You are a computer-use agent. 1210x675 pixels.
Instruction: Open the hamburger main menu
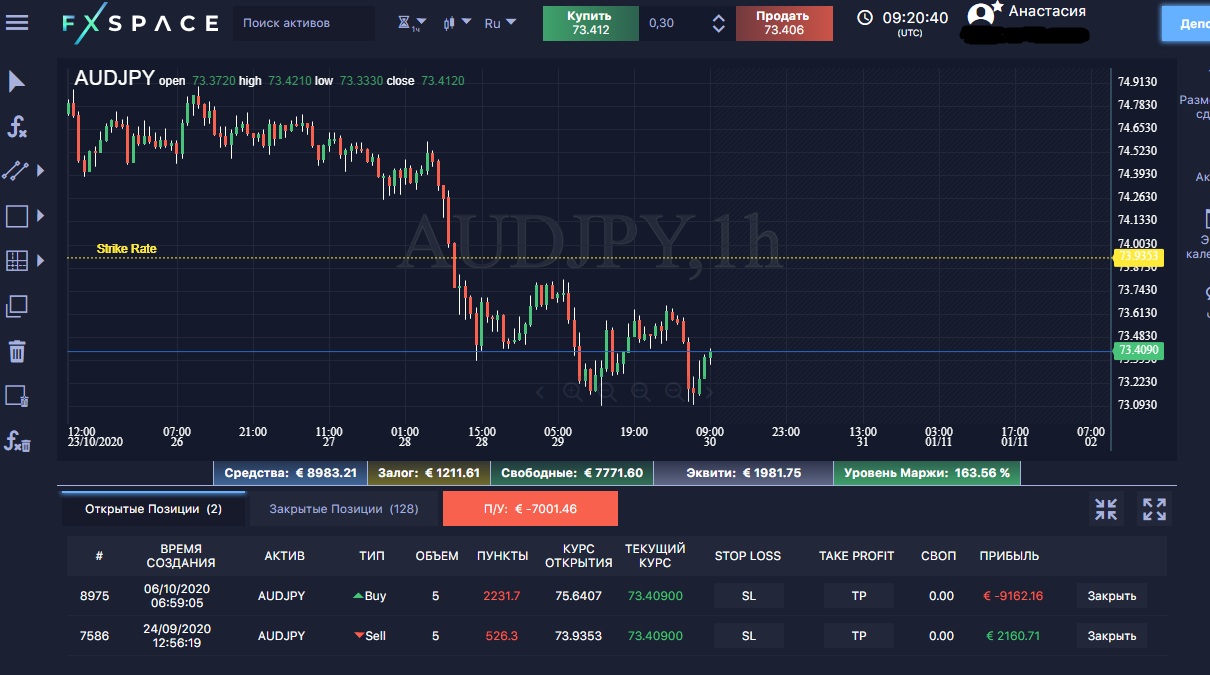[17, 22]
